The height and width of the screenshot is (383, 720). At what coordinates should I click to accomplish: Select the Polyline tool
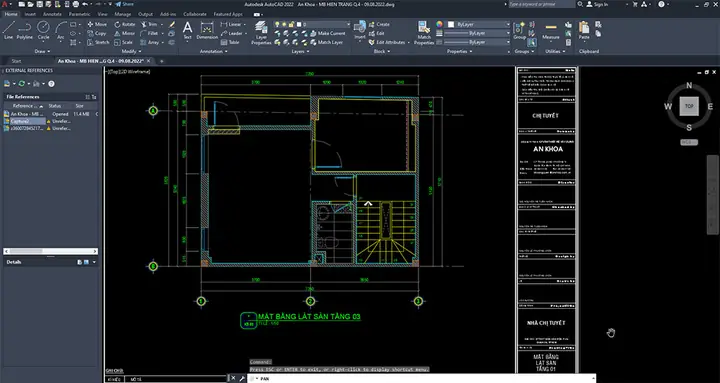point(24,30)
